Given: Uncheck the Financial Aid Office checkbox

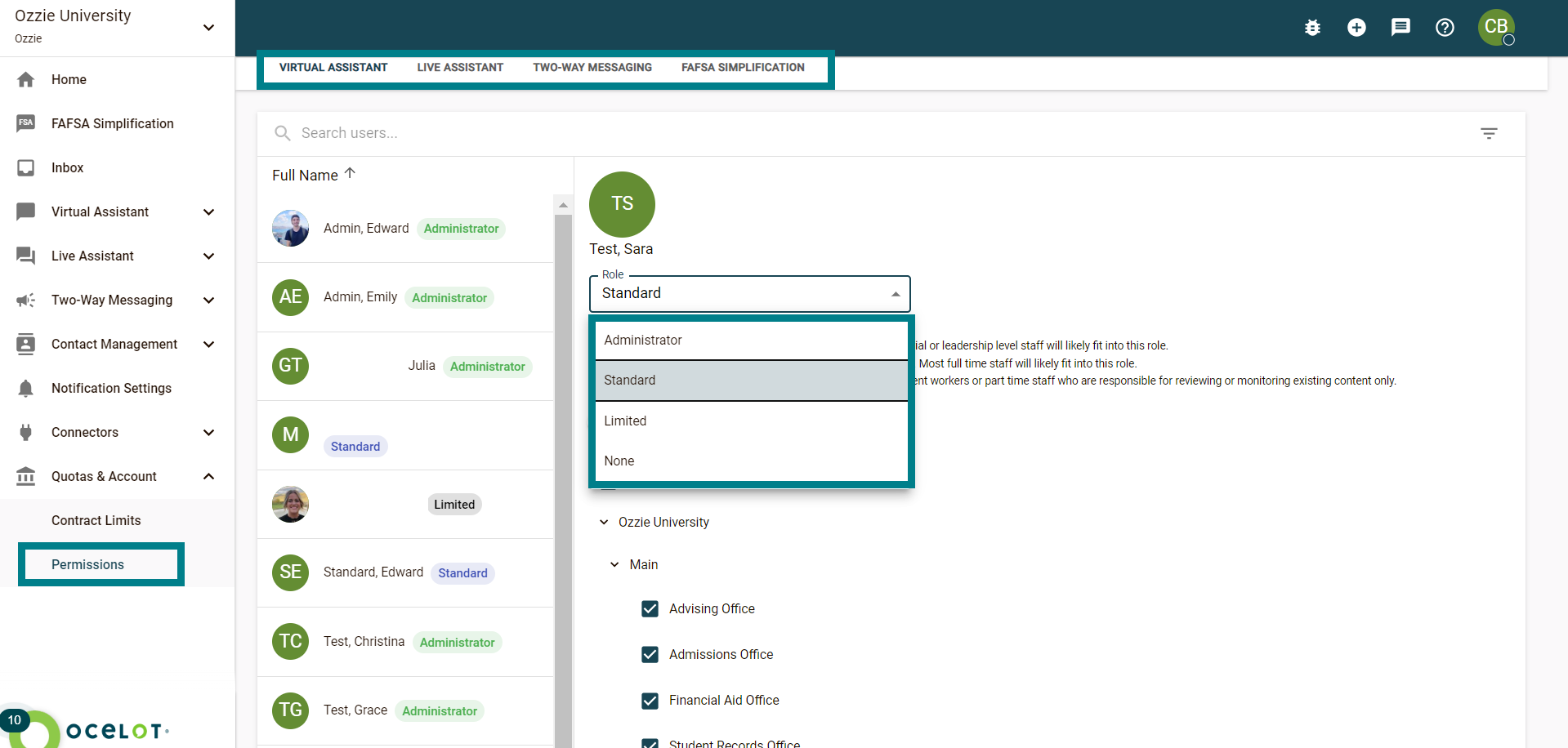Looking at the screenshot, I should (x=650, y=700).
